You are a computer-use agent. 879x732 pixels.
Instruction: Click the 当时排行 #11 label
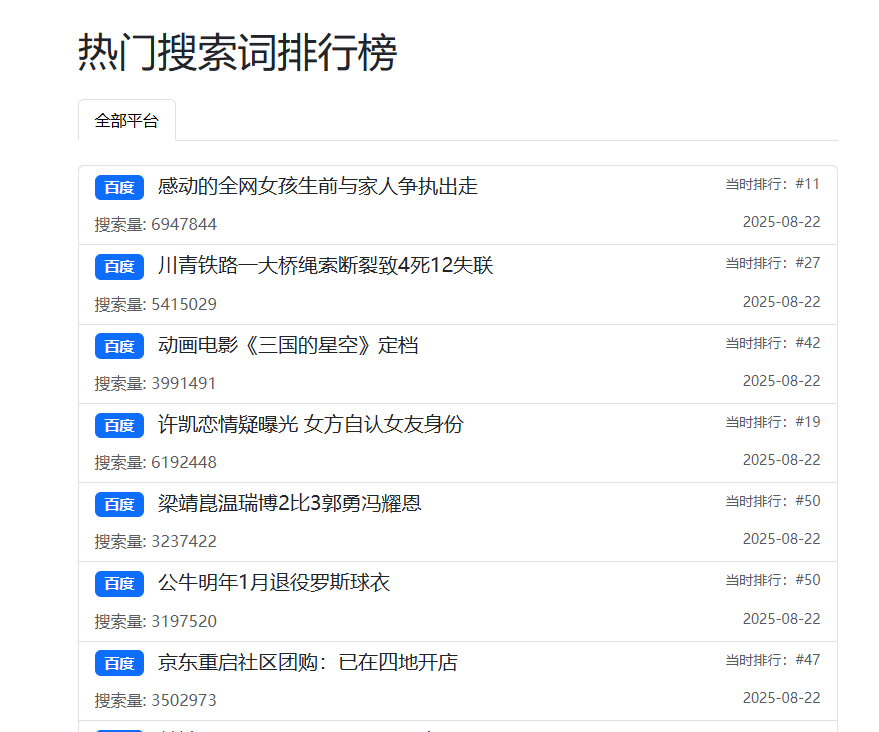771,181
